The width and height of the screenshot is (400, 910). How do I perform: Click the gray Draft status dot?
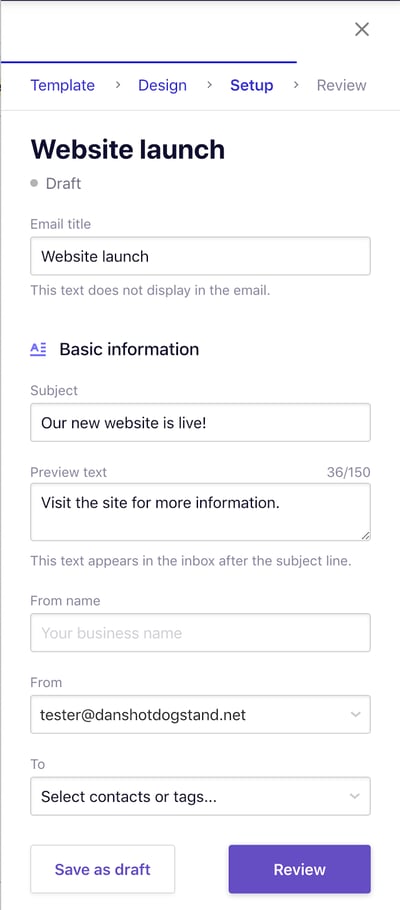coord(34,183)
